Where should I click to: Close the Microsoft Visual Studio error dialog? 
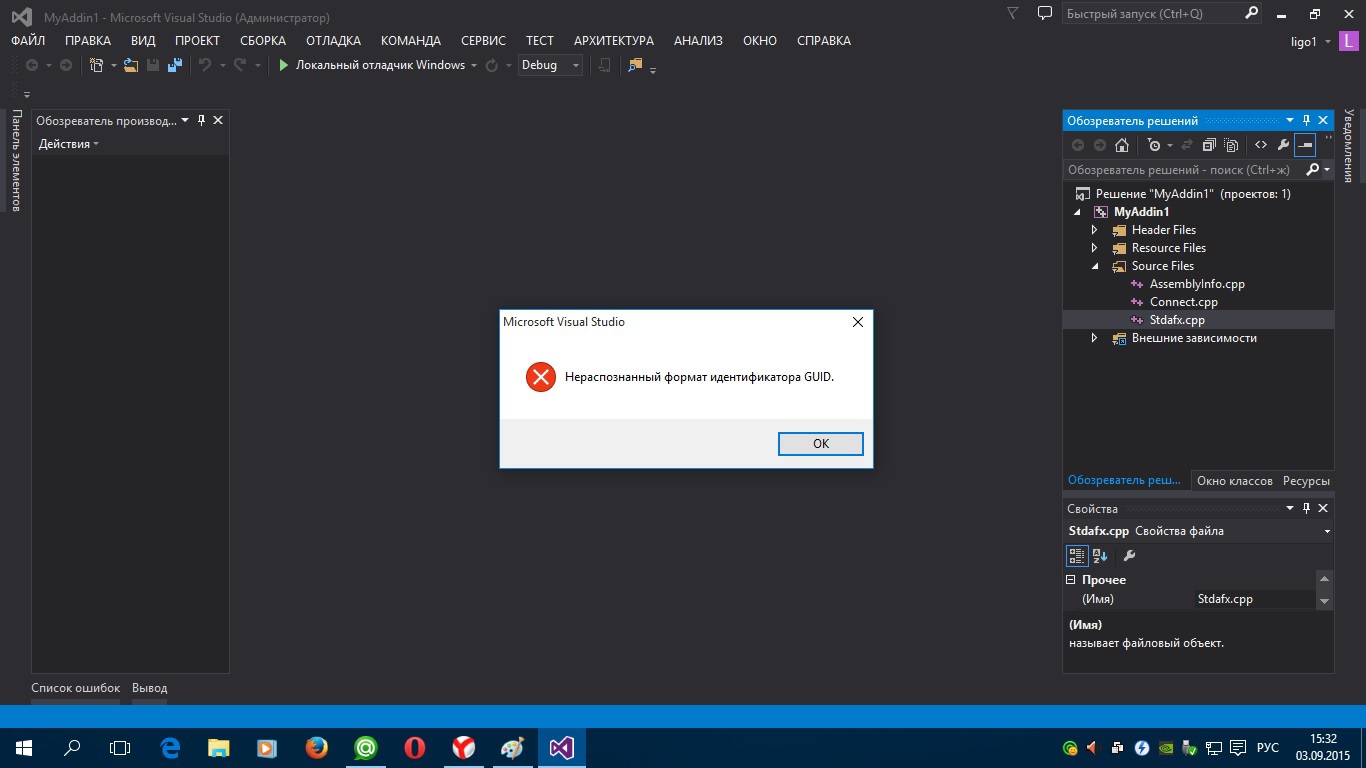pyautogui.click(x=857, y=322)
